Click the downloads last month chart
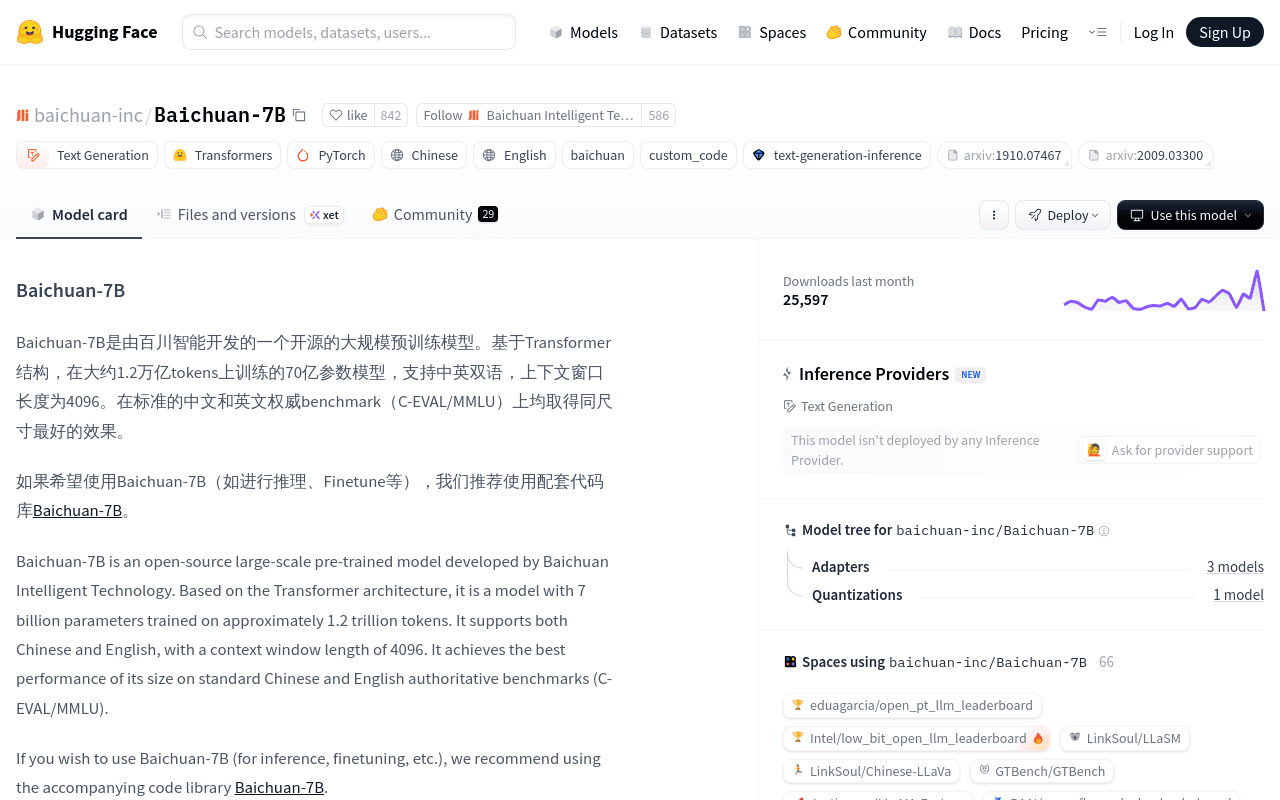Image resolution: width=1280 pixels, height=800 pixels. tap(1164, 290)
